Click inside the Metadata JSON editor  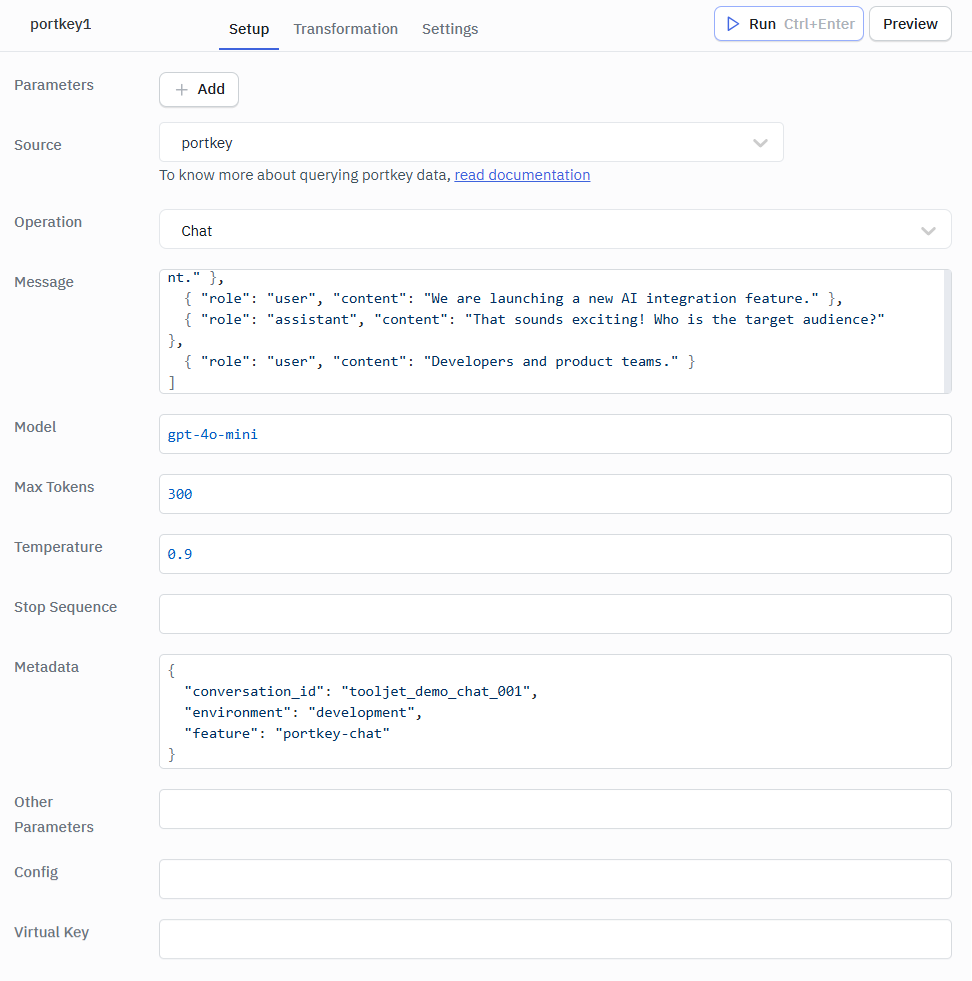point(555,712)
